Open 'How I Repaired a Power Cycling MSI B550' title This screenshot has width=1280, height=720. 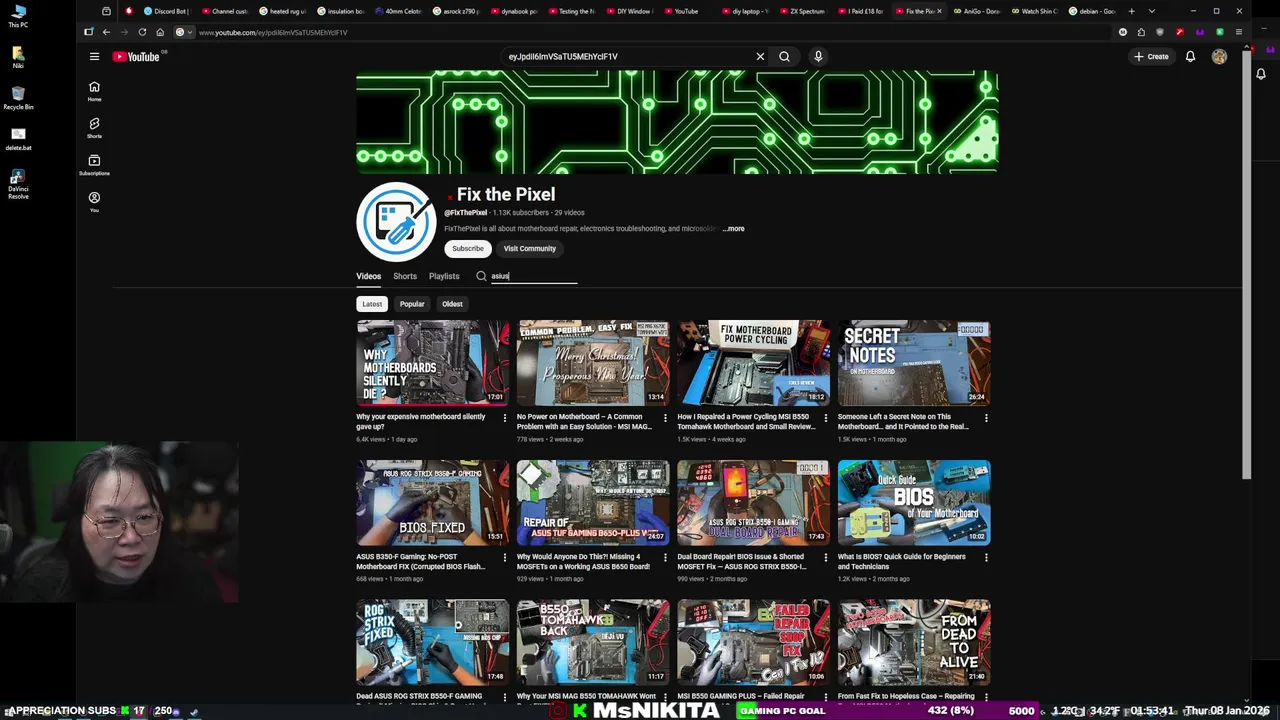pyautogui.click(x=746, y=422)
